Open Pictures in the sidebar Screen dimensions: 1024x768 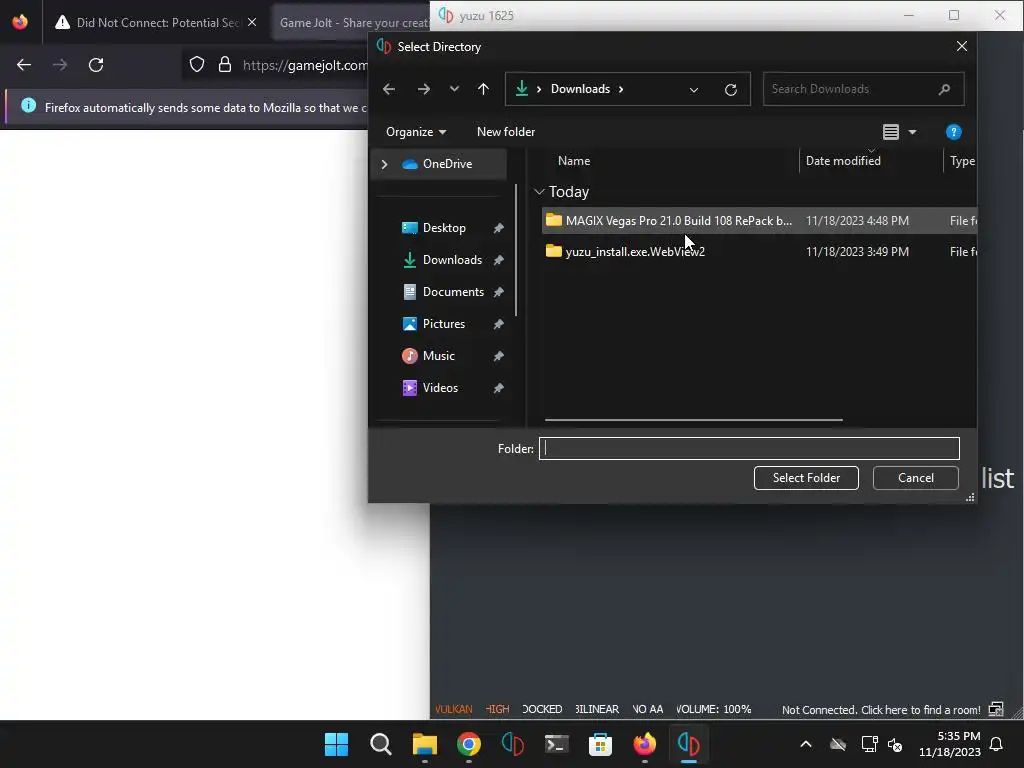(x=443, y=324)
